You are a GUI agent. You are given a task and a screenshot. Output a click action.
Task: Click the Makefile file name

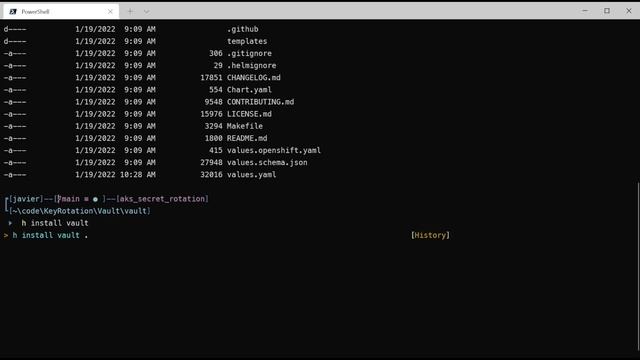coord(244,126)
